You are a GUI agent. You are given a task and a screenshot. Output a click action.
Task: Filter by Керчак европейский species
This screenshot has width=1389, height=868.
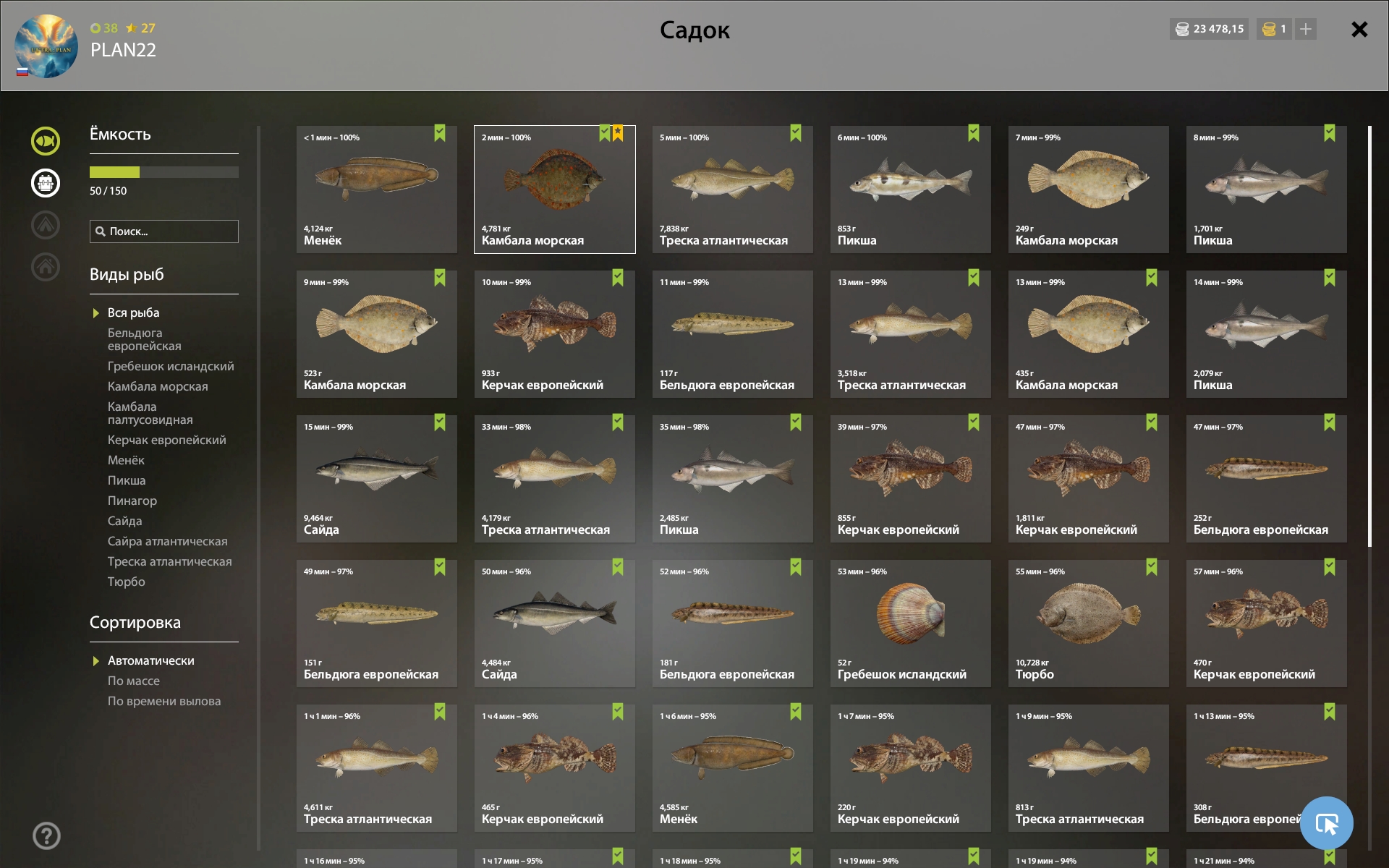tap(166, 440)
